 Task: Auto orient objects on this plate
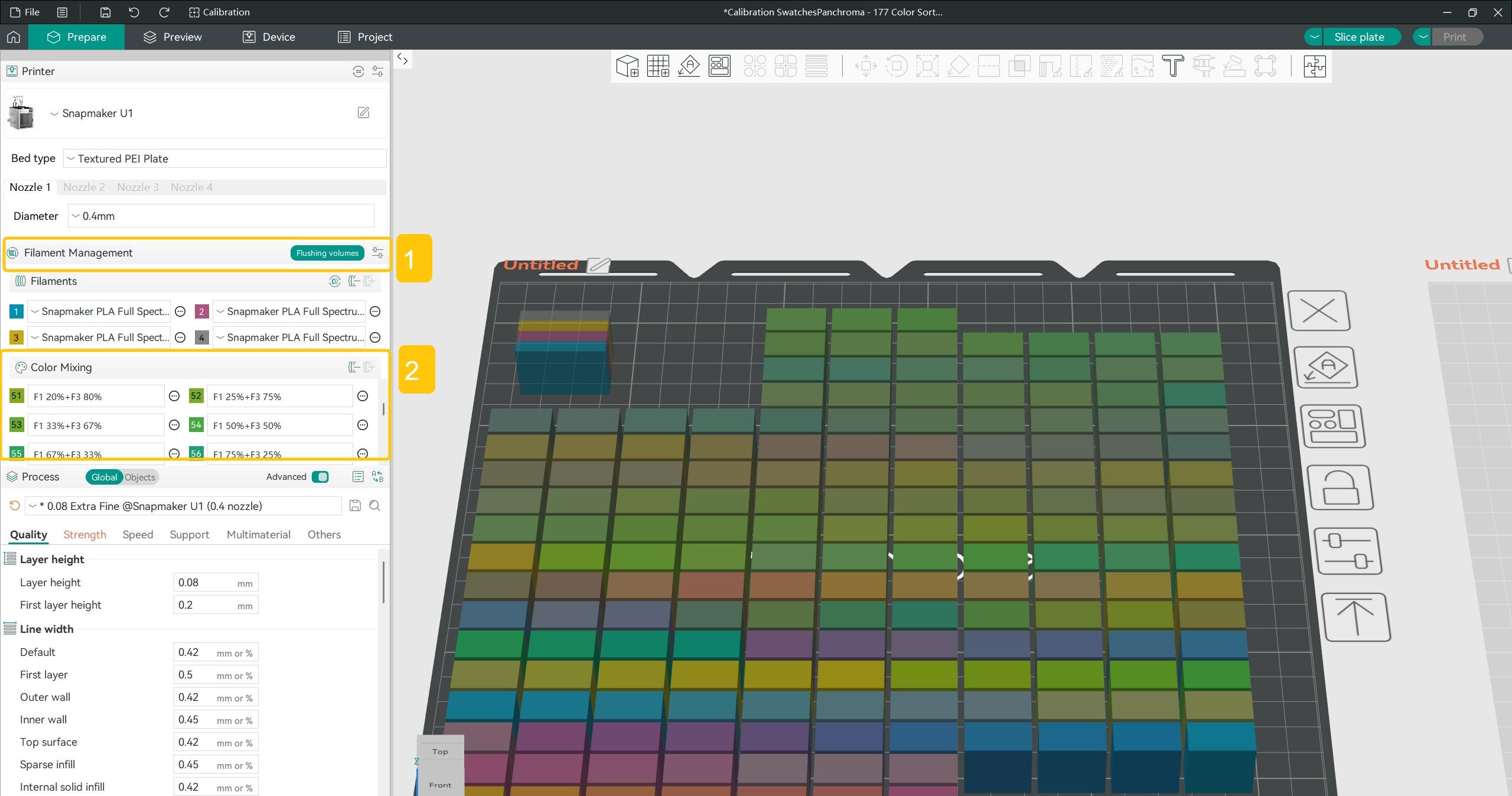pos(1326,367)
